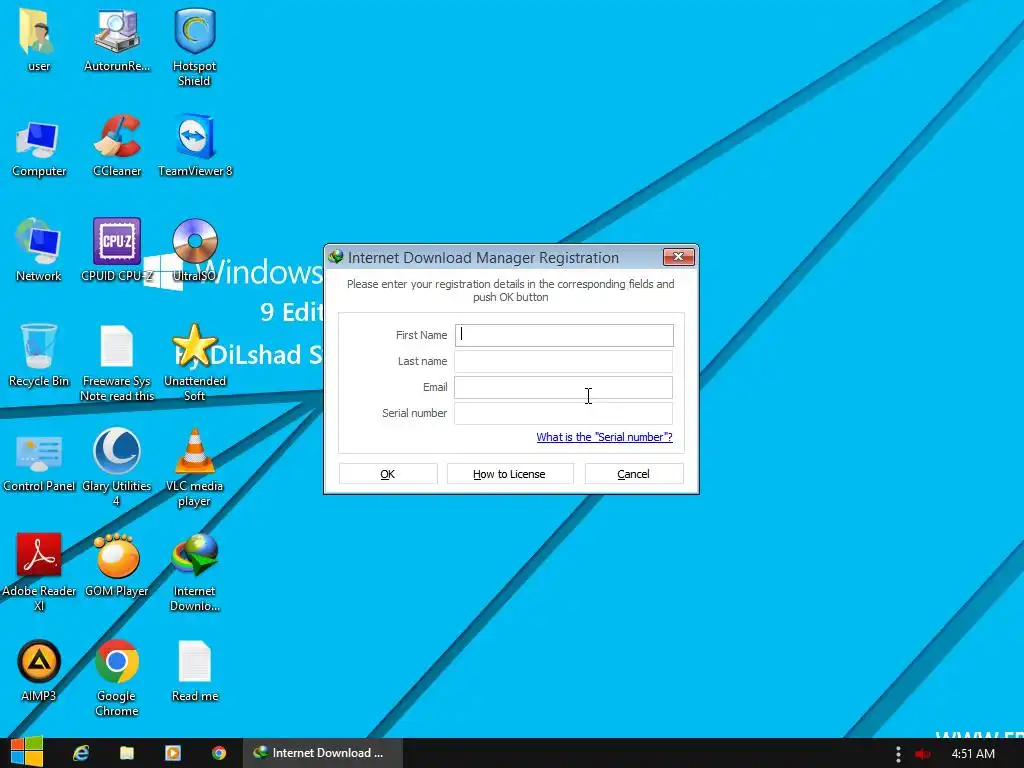Confirm registration with the OK button
Screen dimensions: 1024x768
pyautogui.click(x=388, y=474)
